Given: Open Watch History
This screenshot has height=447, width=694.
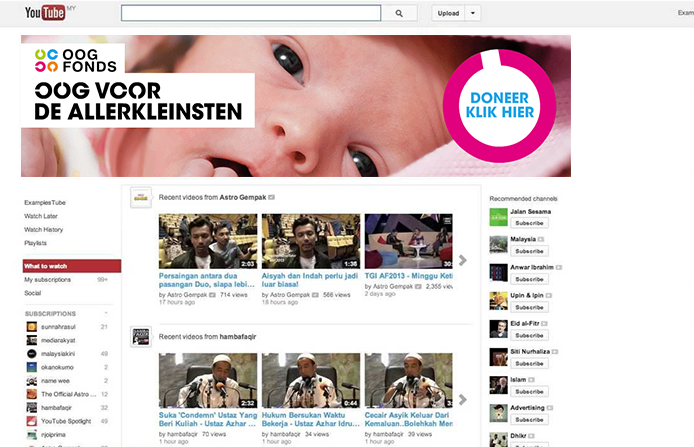Looking at the screenshot, I should click(x=43, y=230).
